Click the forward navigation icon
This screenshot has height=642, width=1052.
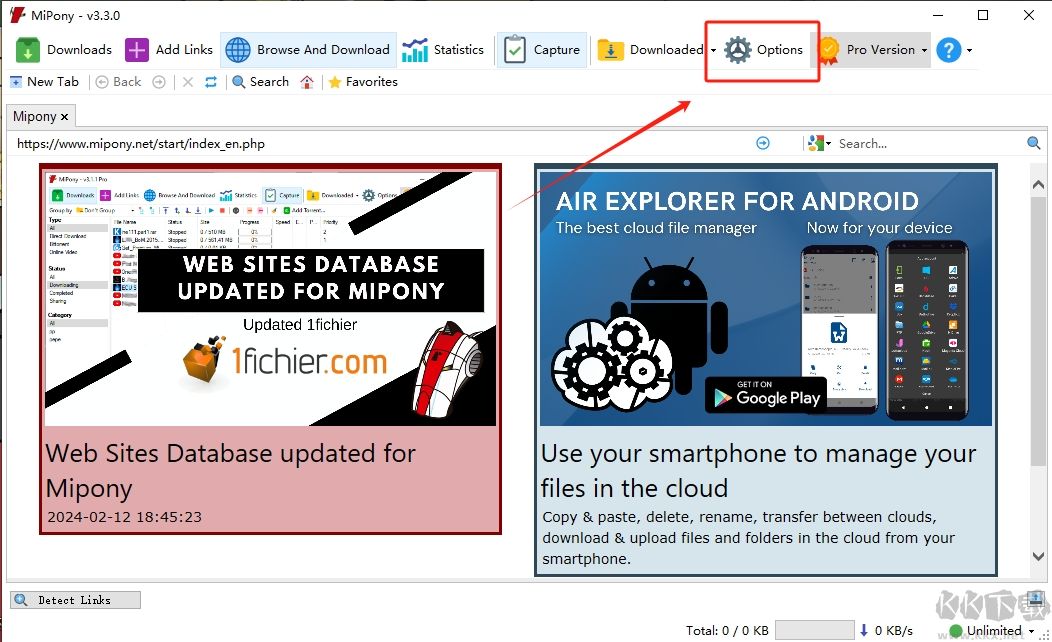coord(159,82)
